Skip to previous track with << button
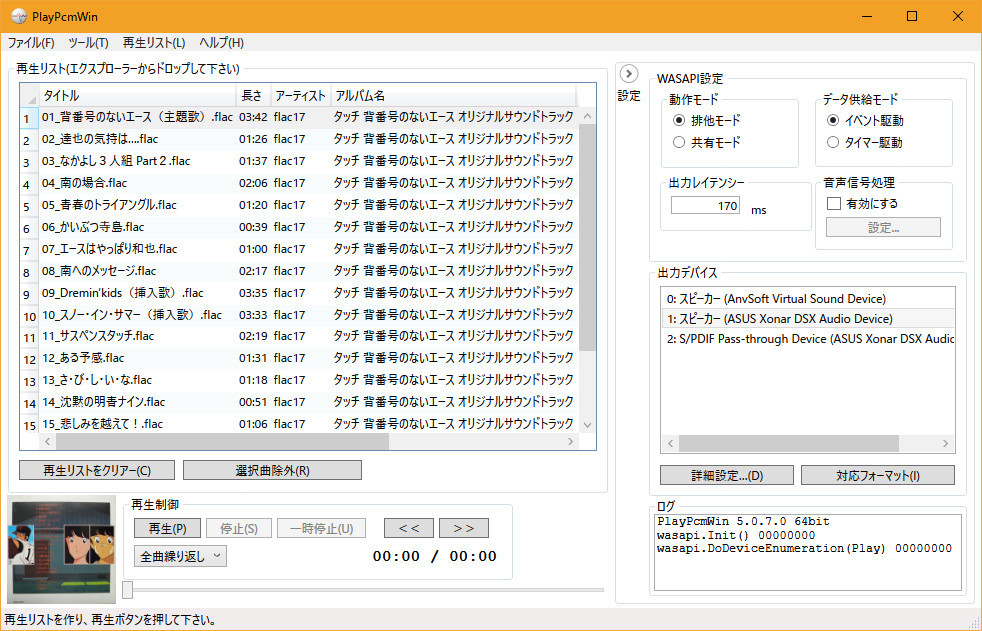982x631 pixels. tap(409, 528)
